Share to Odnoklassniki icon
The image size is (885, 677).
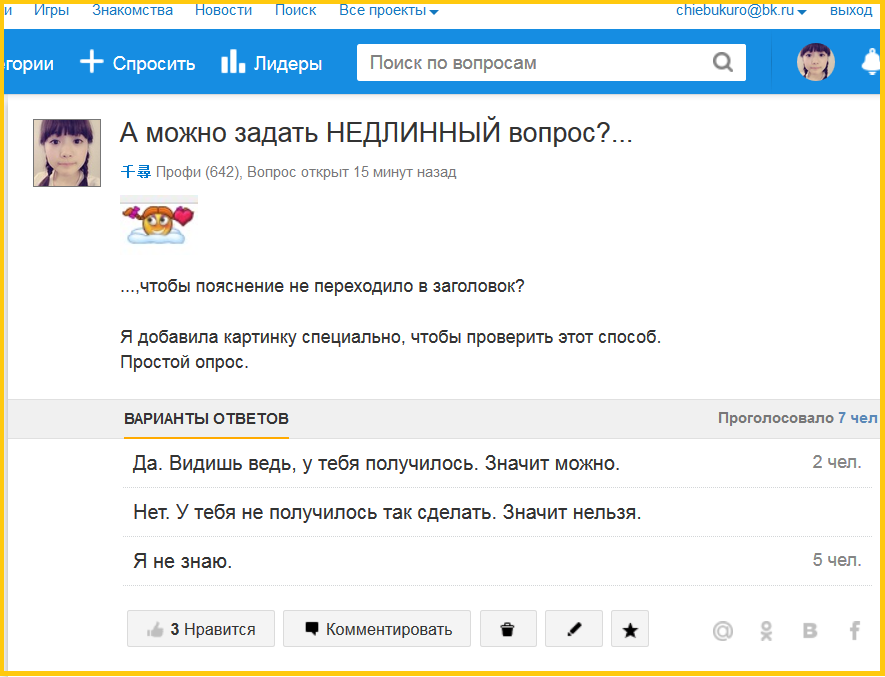click(766, 630)
